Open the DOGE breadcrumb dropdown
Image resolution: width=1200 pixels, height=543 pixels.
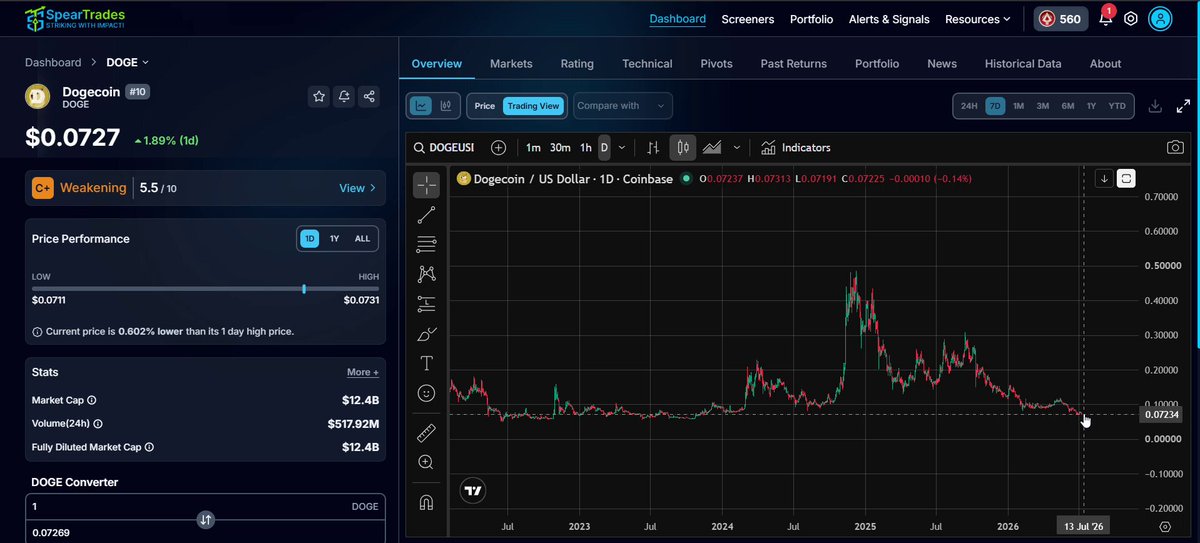click(127, 62)
